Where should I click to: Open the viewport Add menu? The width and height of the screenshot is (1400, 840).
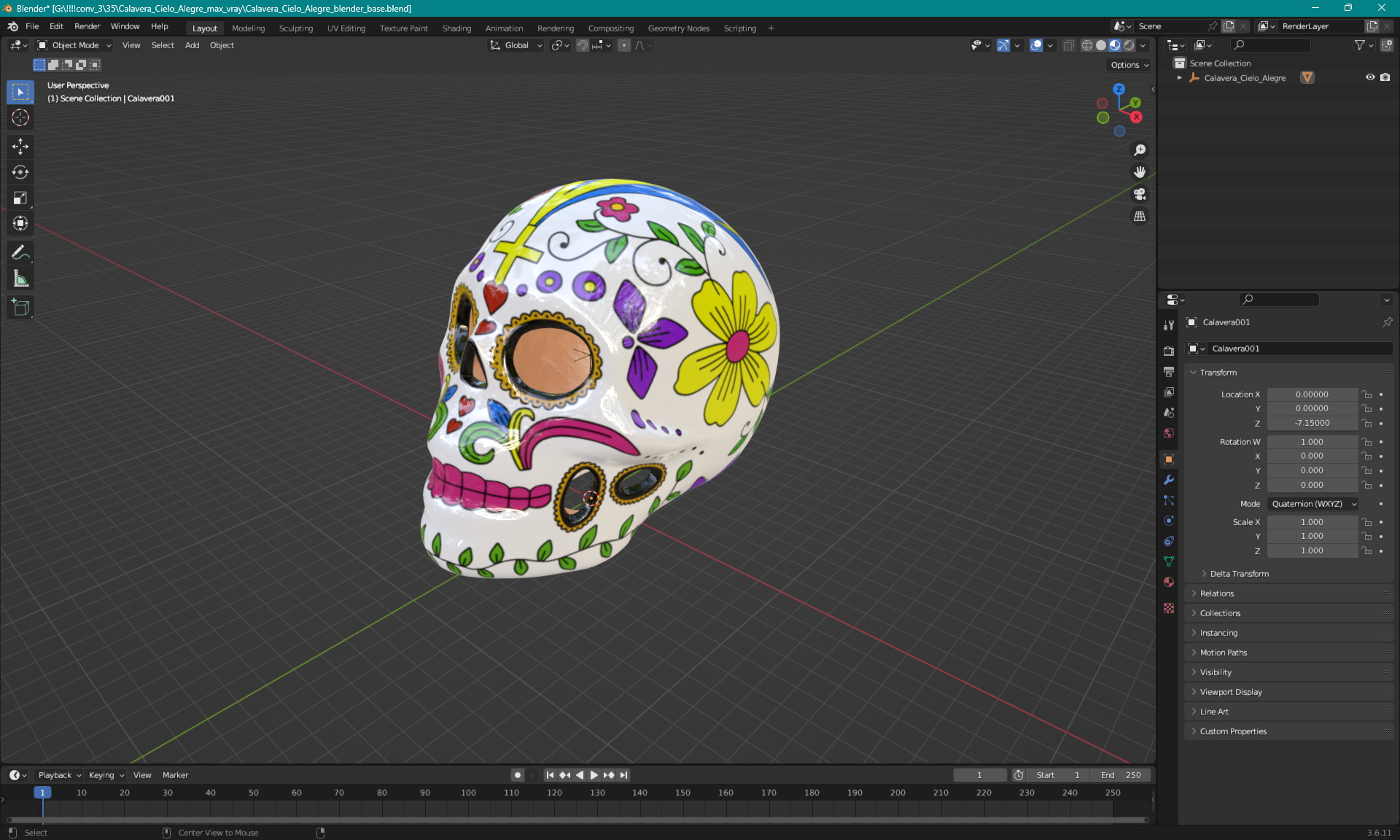[192, 45]
